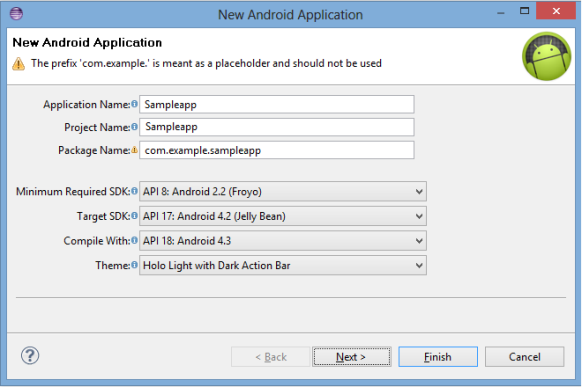Click the 'Package Name:' label
582x387 pixels.
(x=94, y=150)
